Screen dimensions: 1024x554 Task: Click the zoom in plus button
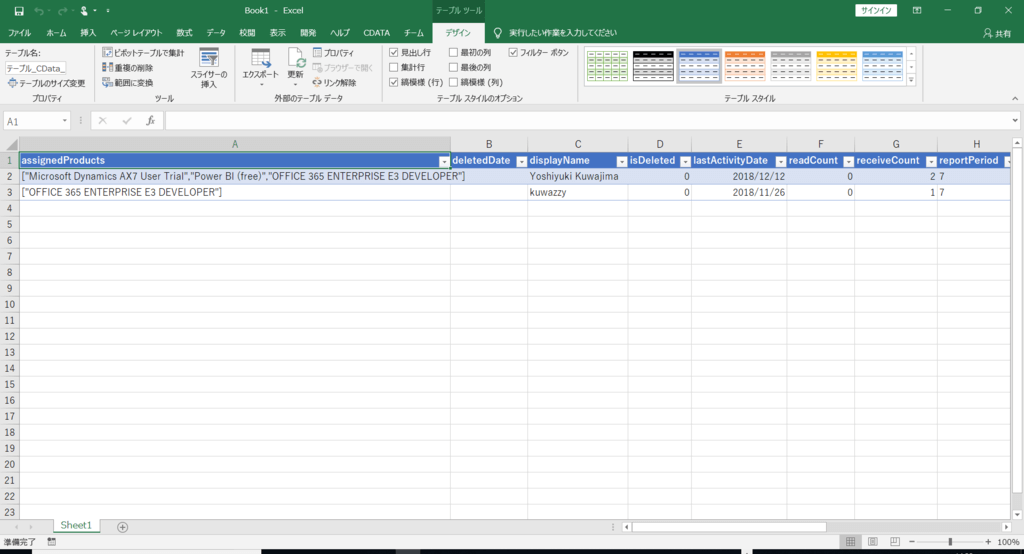(x=988, y=542)
